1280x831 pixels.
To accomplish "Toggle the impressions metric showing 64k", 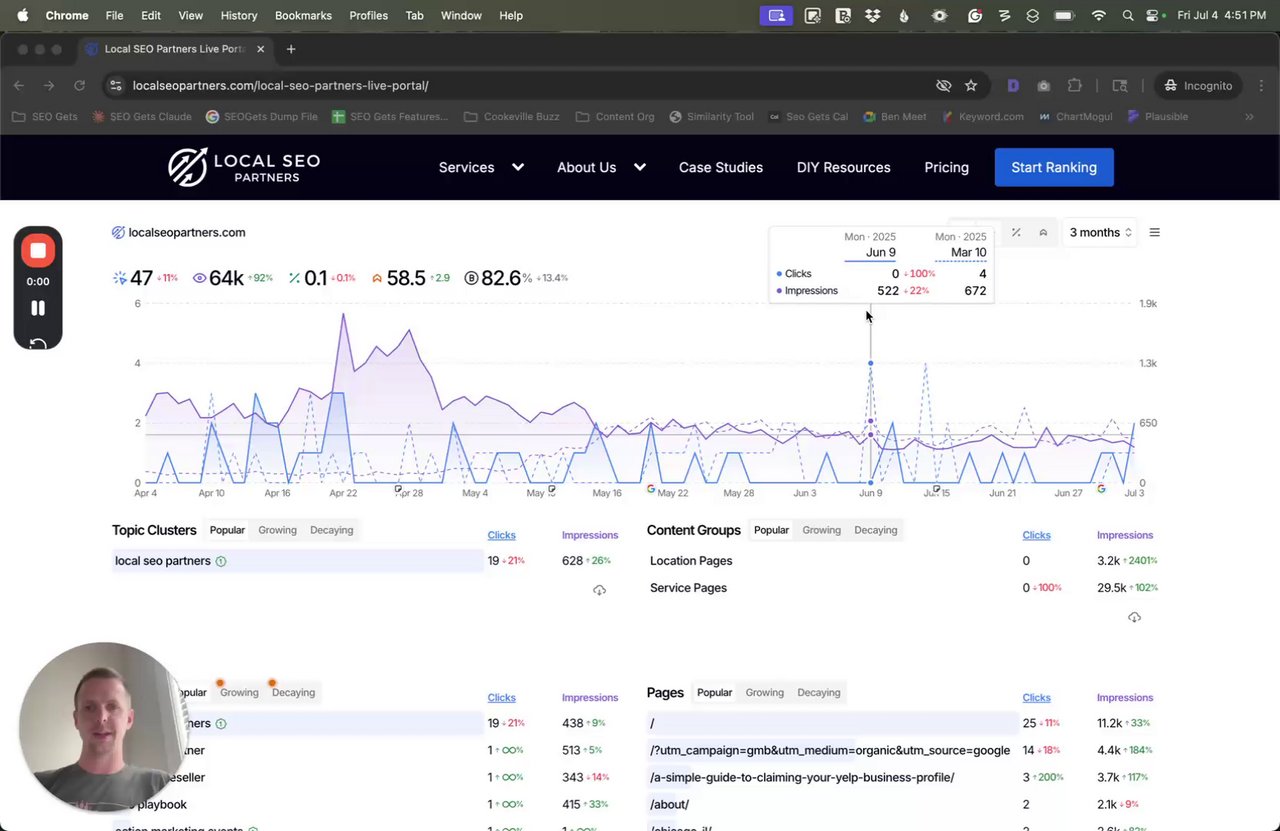I will pos(226,278).
